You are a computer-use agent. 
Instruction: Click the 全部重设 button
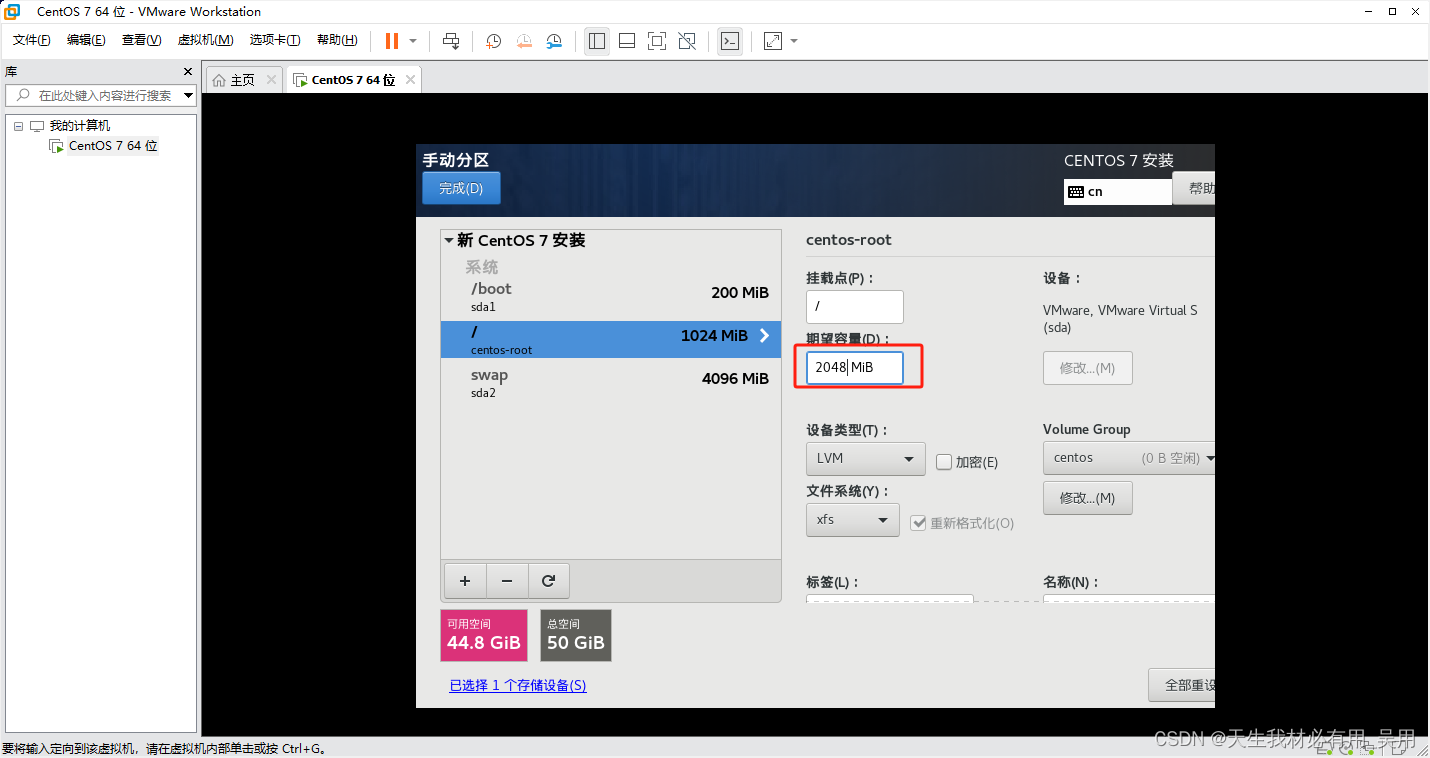pyautogui.click(x=1182, y=685)
